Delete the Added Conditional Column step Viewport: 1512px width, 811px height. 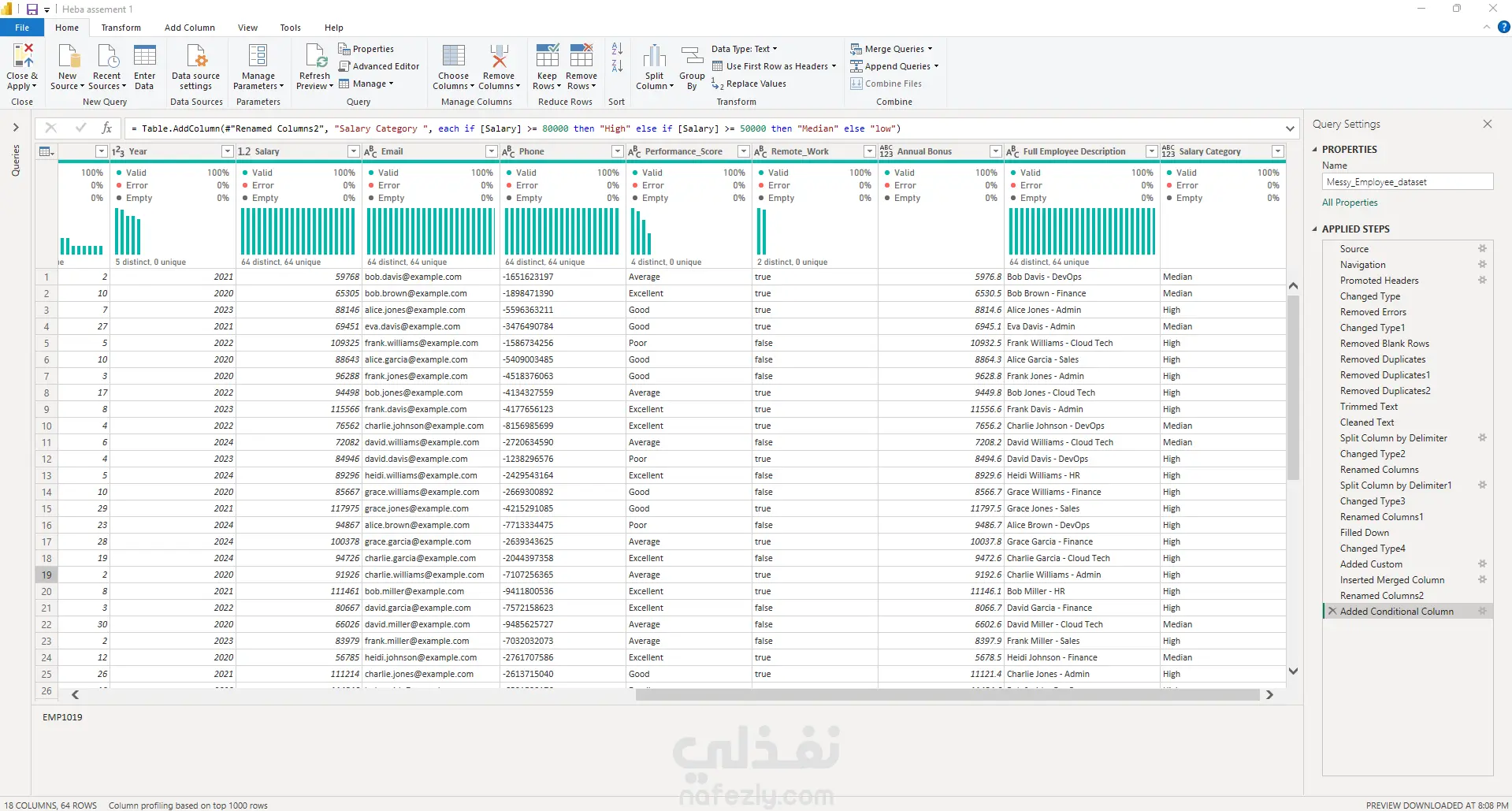1332,612
